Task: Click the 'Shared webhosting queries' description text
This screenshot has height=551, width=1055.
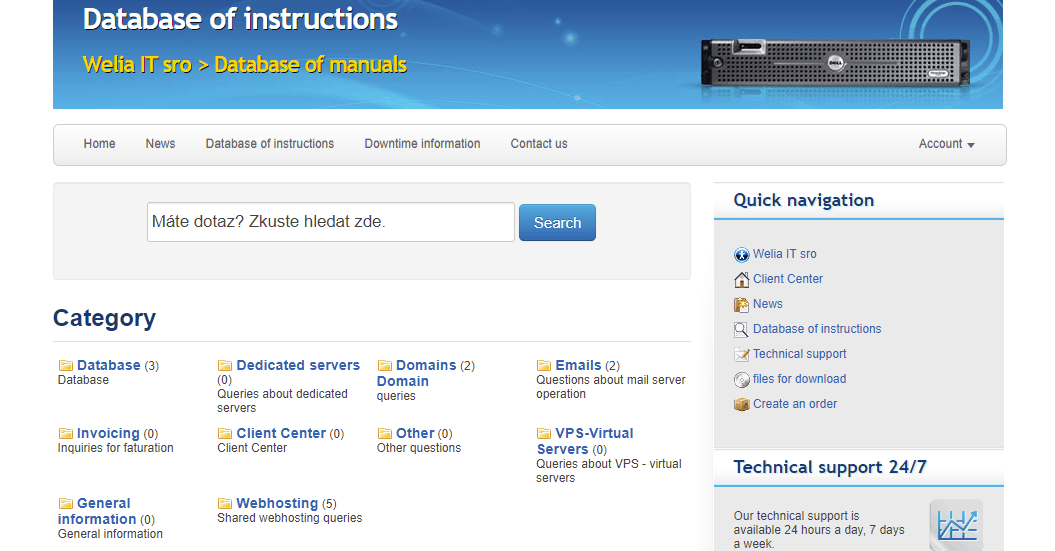Action: click(x=289, y=518)
